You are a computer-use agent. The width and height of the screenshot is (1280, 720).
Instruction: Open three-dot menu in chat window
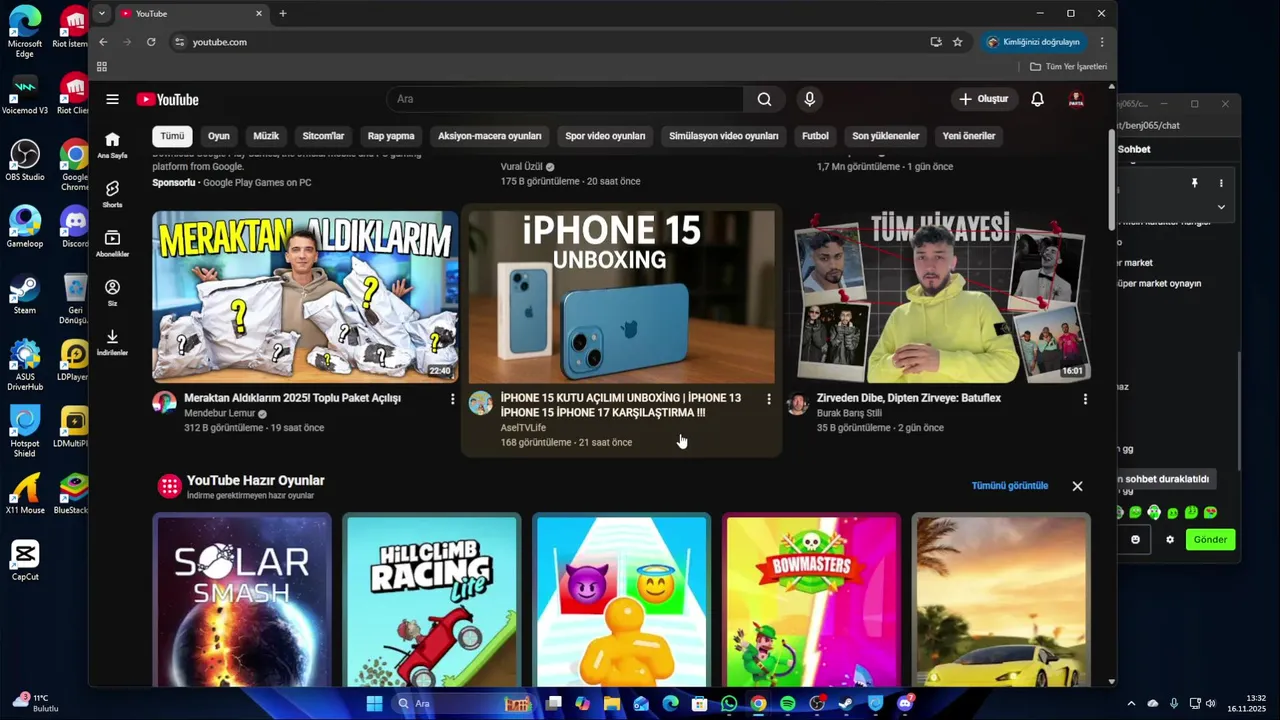[1221, 183]
